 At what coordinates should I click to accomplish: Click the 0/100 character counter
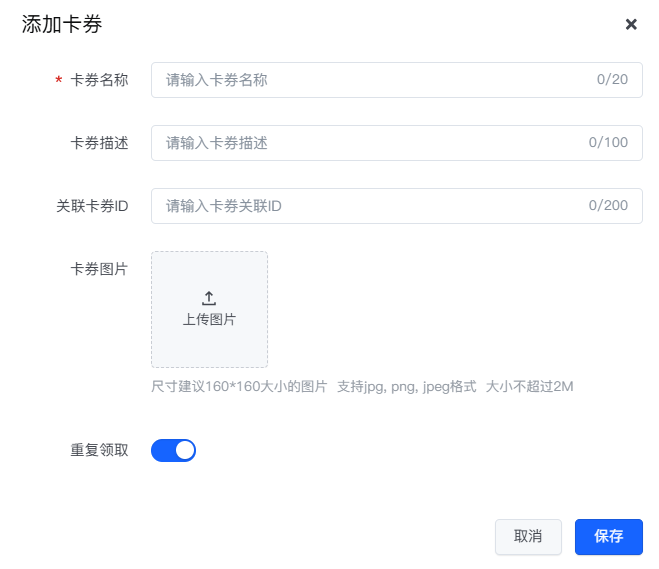pyautogui.click(x=608, y=143)
